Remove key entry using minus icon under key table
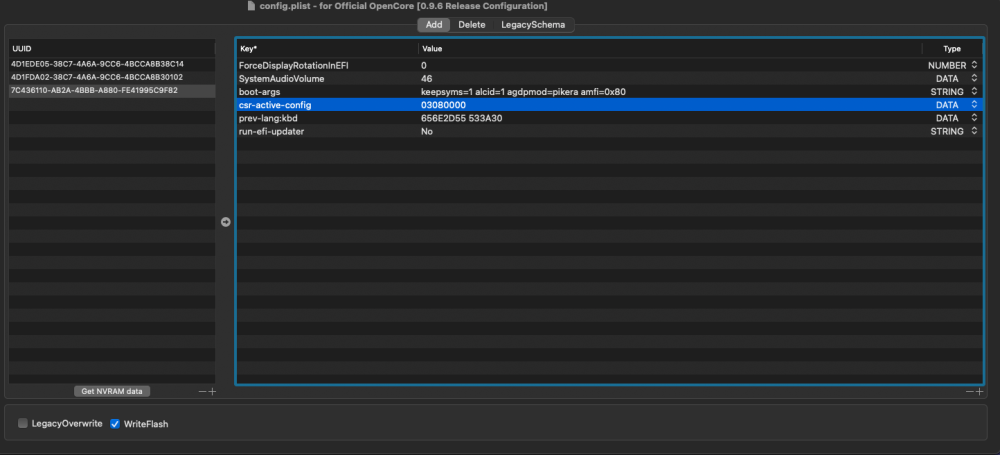This screenshot has width=1000, height=455. tap(969, 392)
